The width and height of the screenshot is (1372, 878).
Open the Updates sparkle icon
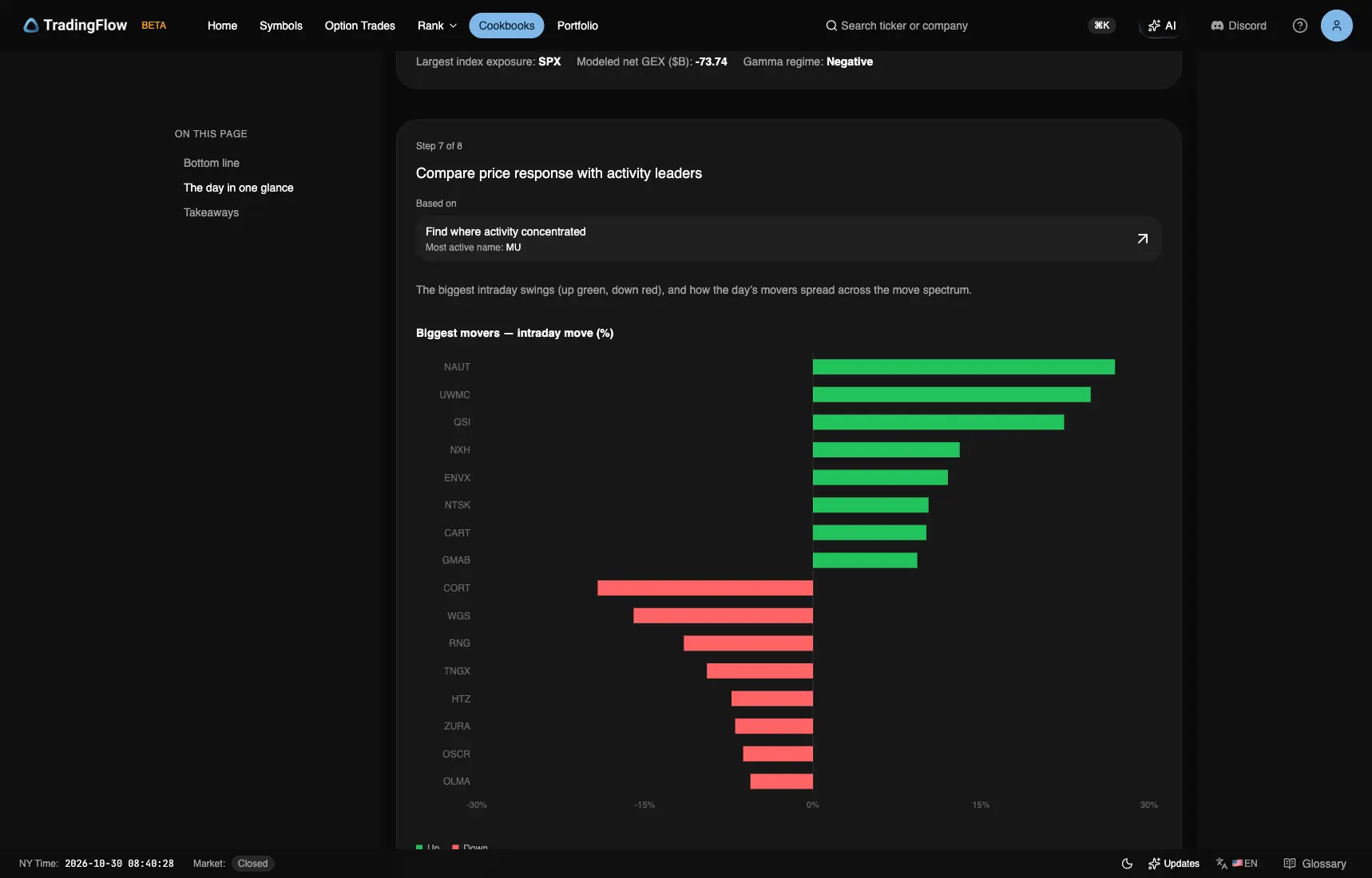coord(1154,864)
